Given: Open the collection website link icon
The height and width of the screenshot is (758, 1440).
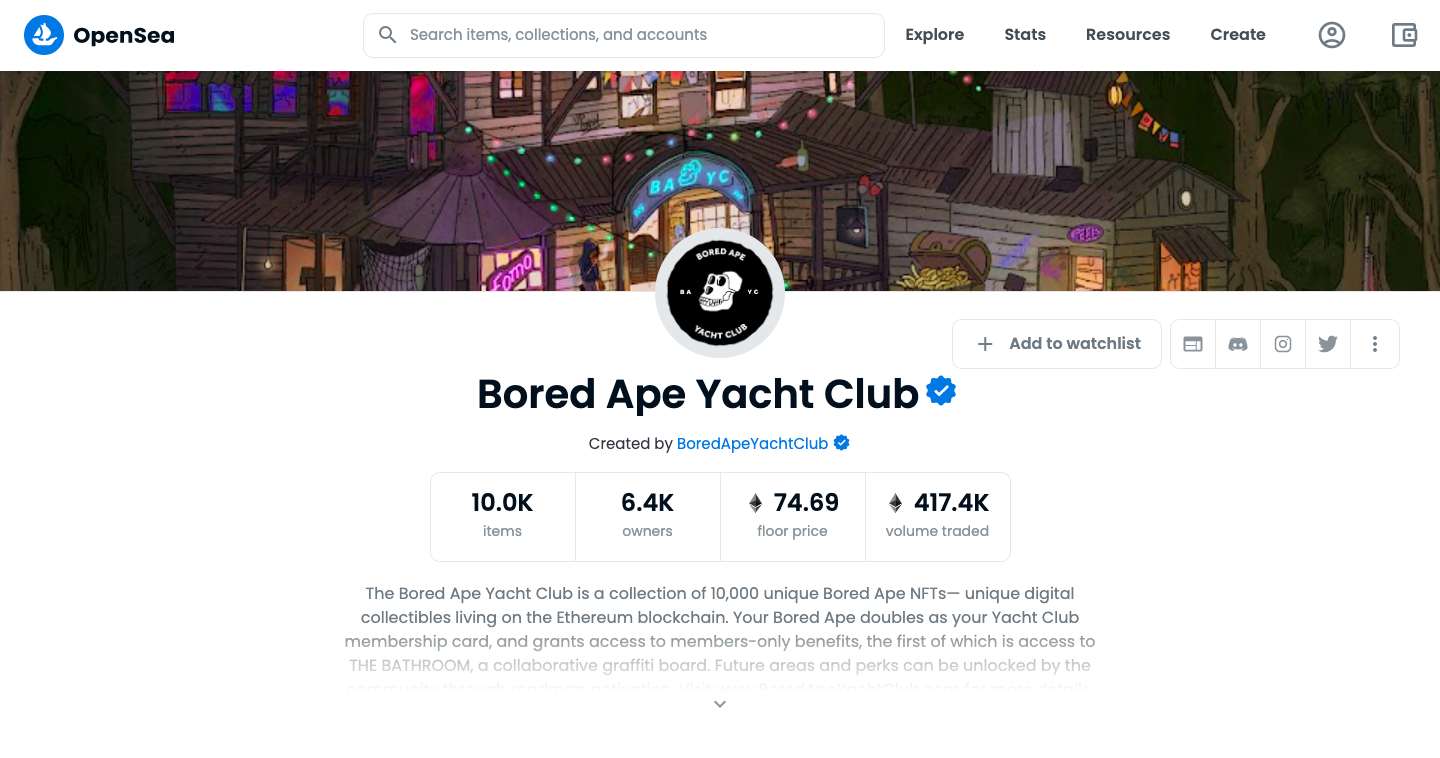Looking at the screenshot, I should point(1193,344).
